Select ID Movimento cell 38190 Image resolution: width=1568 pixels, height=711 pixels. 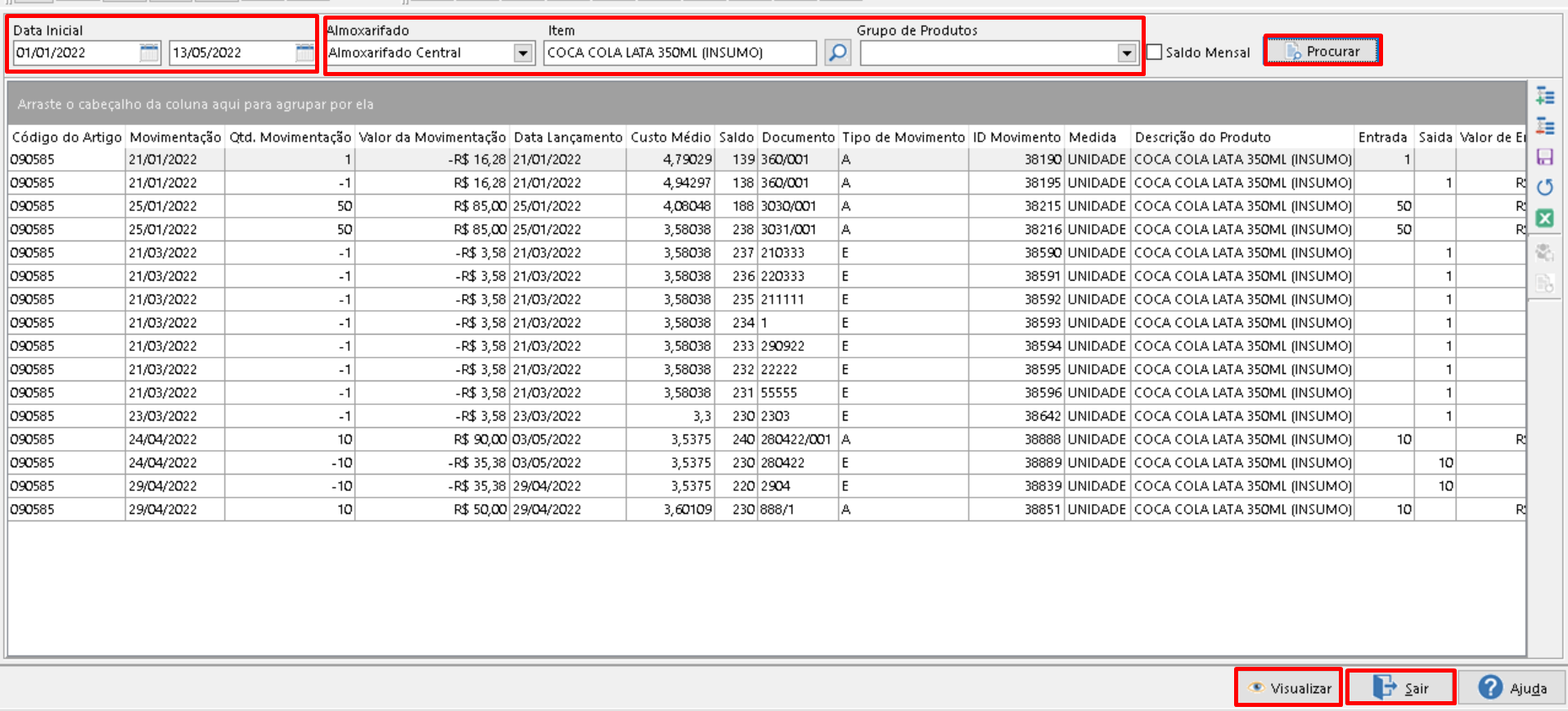1016,160
